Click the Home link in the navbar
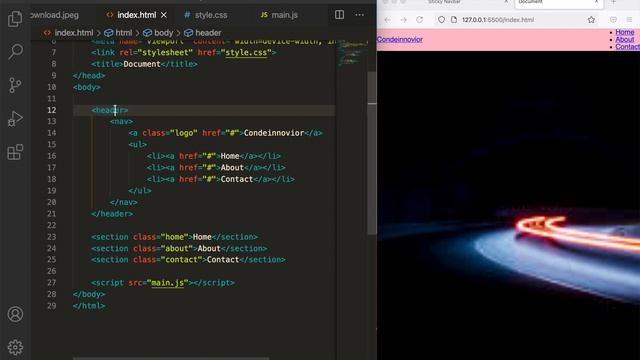 pos(624,32)
